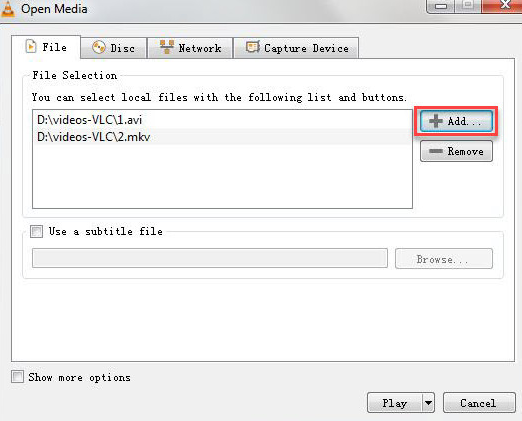Click the plus icon on Add button
Screen dimensions: 522x421
coord(436,121)
